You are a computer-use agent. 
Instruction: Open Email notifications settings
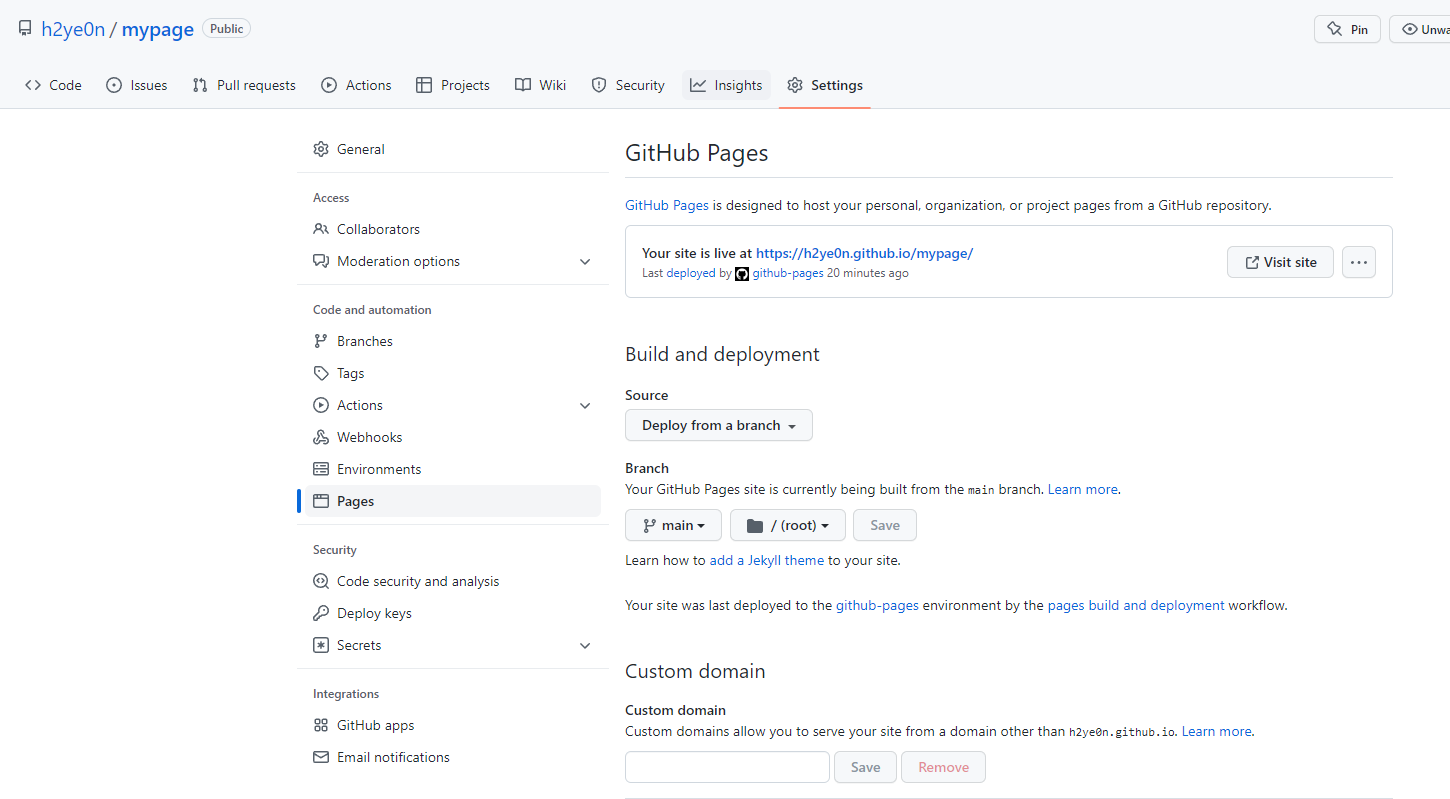(x=453, y=757)
